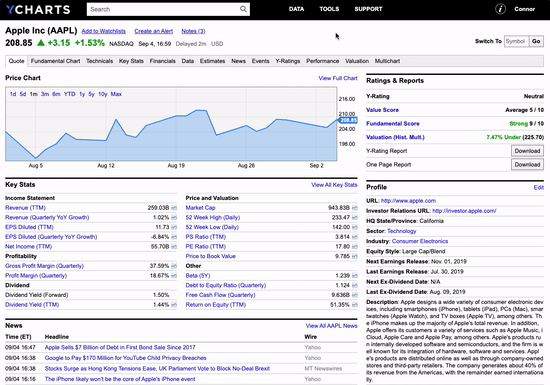Download the One Page Report

[527, 164]
